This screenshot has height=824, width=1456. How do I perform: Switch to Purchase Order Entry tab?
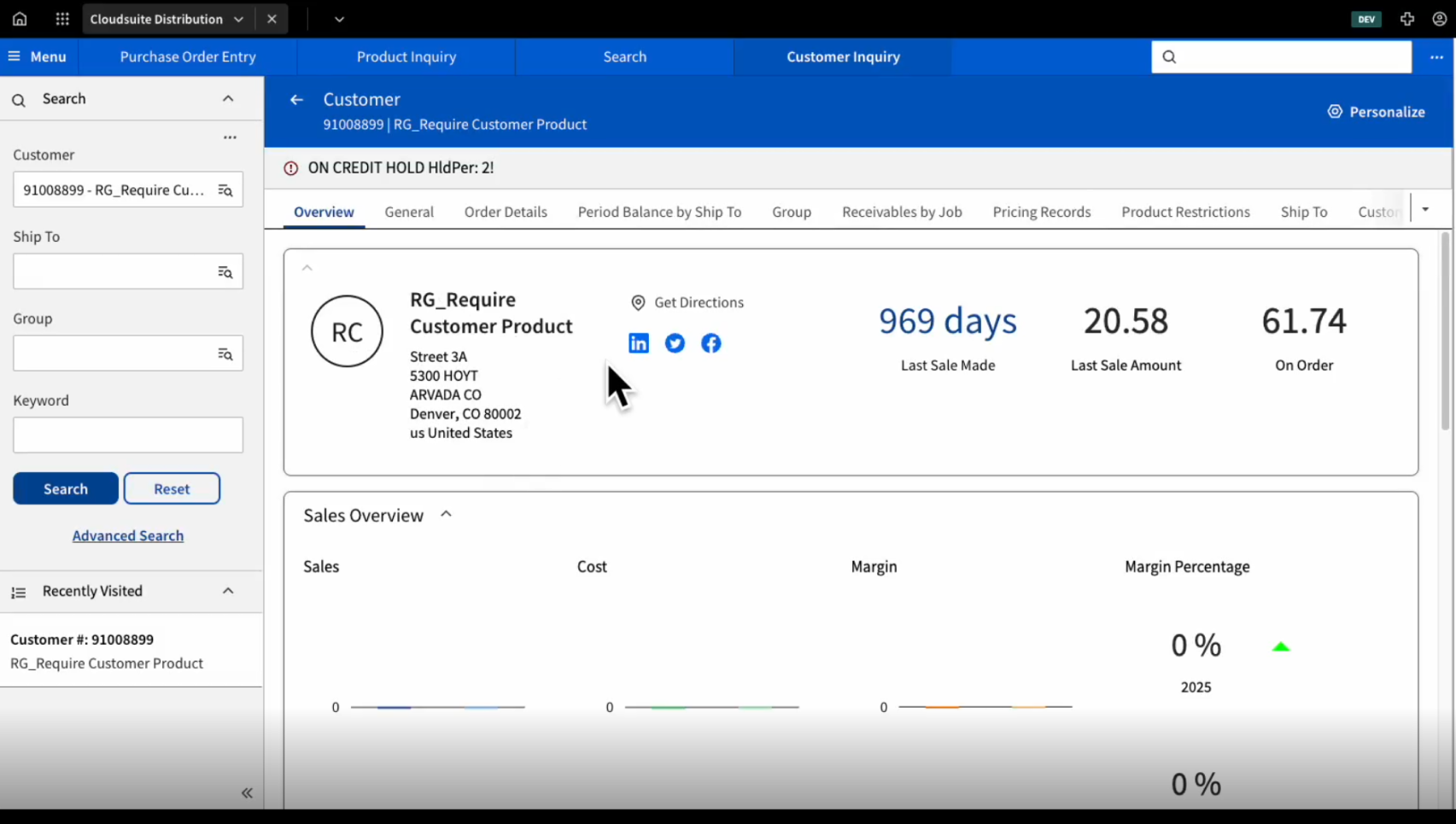188,56
